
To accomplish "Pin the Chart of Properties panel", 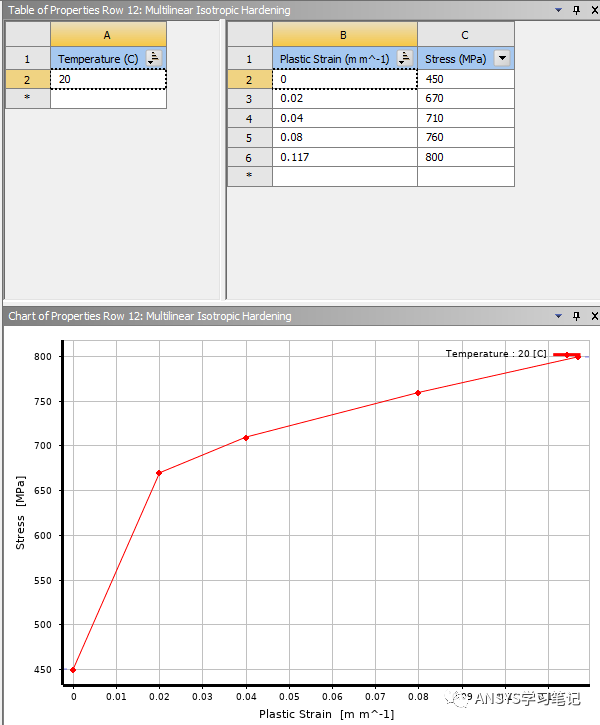I will pos(576,316).
